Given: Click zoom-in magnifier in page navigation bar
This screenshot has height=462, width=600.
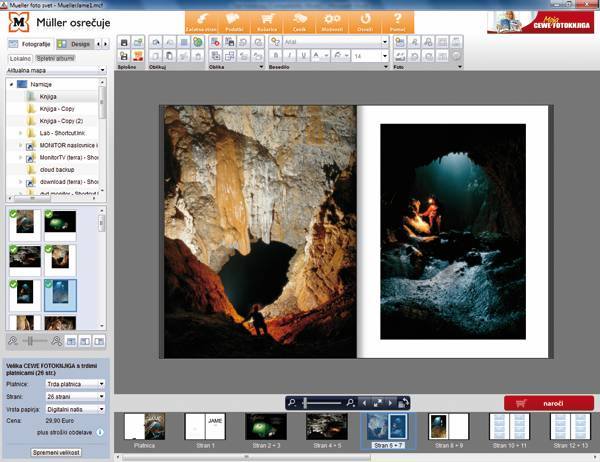Looking at the screenshot, I should click(x=350, y=403).
